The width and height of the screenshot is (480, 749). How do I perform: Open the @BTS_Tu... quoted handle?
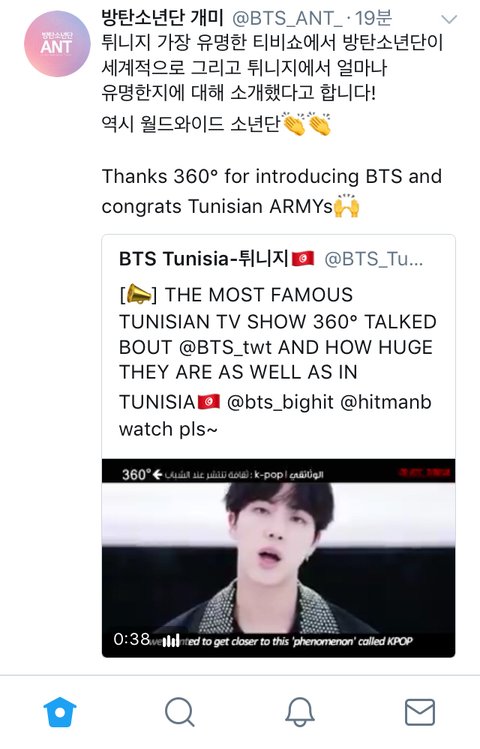[x=373, y=259]
